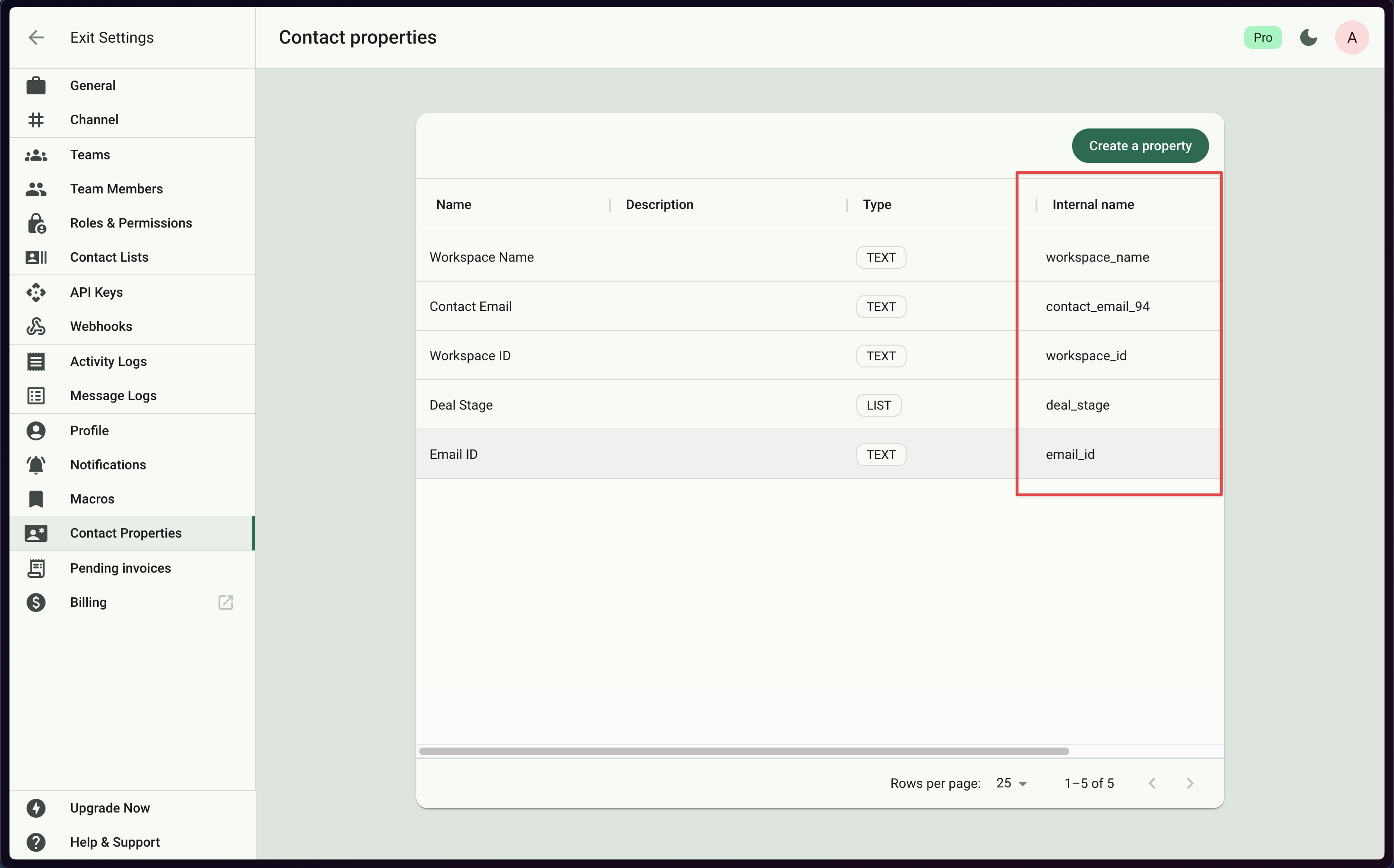1394x868 pixels.
Task: Click the API Keys sidebar icon
Action: pos(36,292)
